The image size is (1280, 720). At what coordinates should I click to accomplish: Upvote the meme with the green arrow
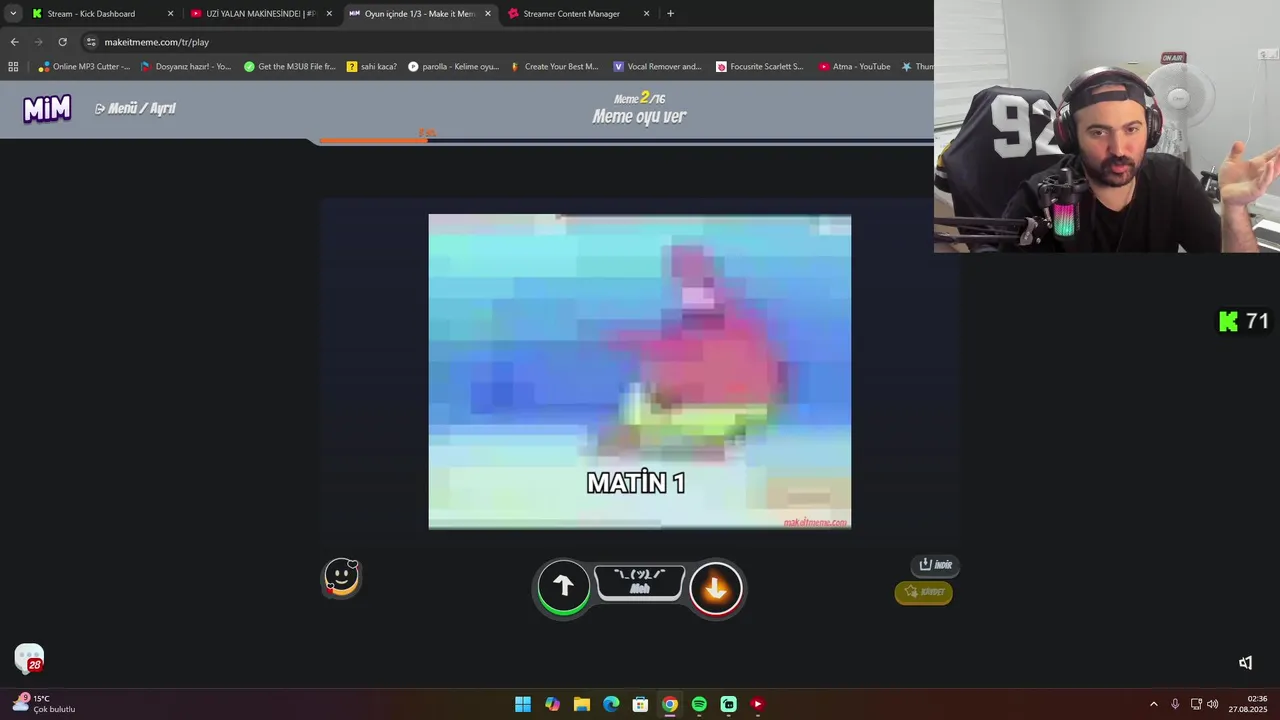pyautogui.click(x=563, y=587)
